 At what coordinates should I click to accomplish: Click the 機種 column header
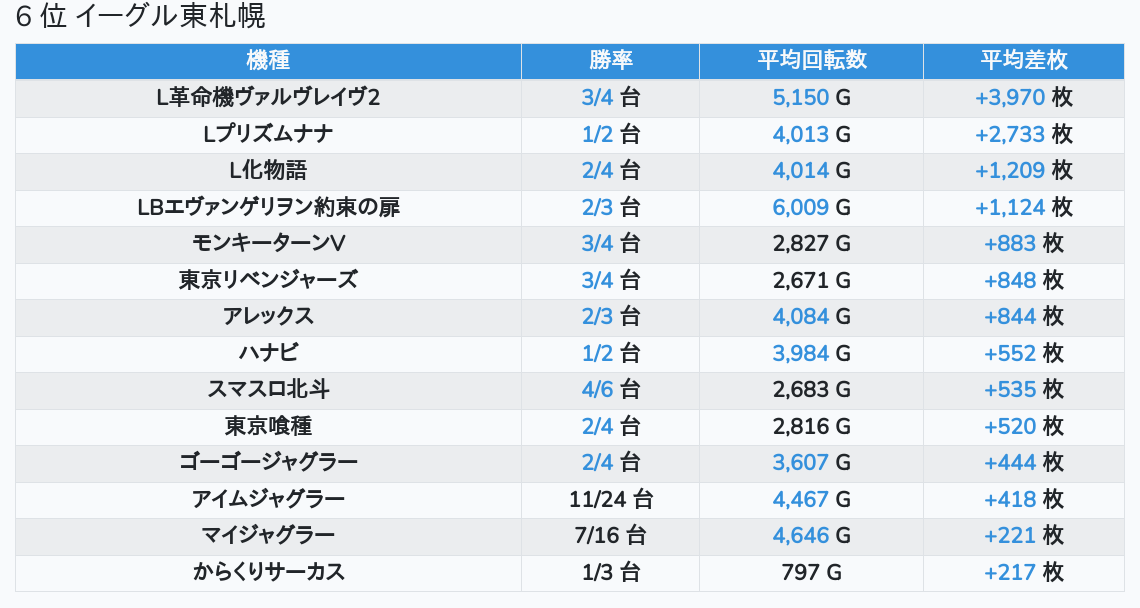268,60
